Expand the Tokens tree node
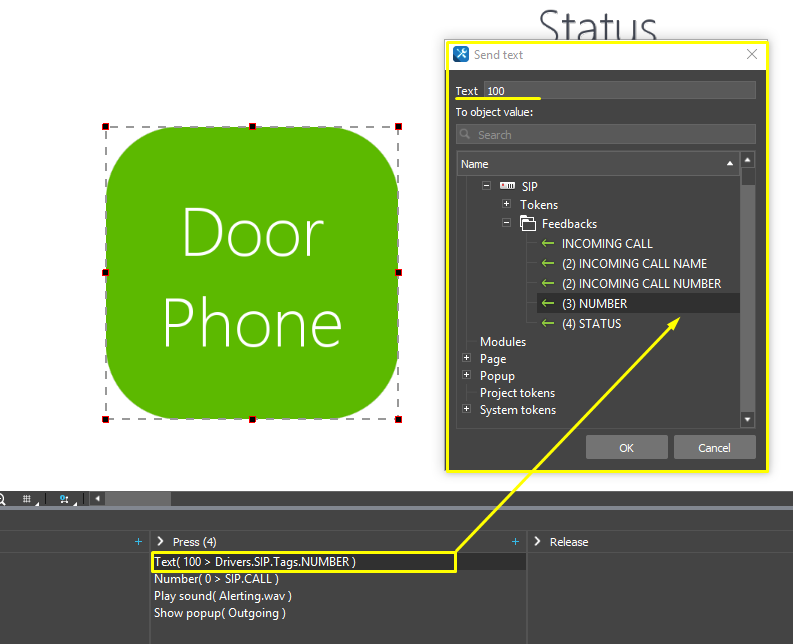This screenshot has width=793, height=644. pyautogui.click(x=506, y=205)
